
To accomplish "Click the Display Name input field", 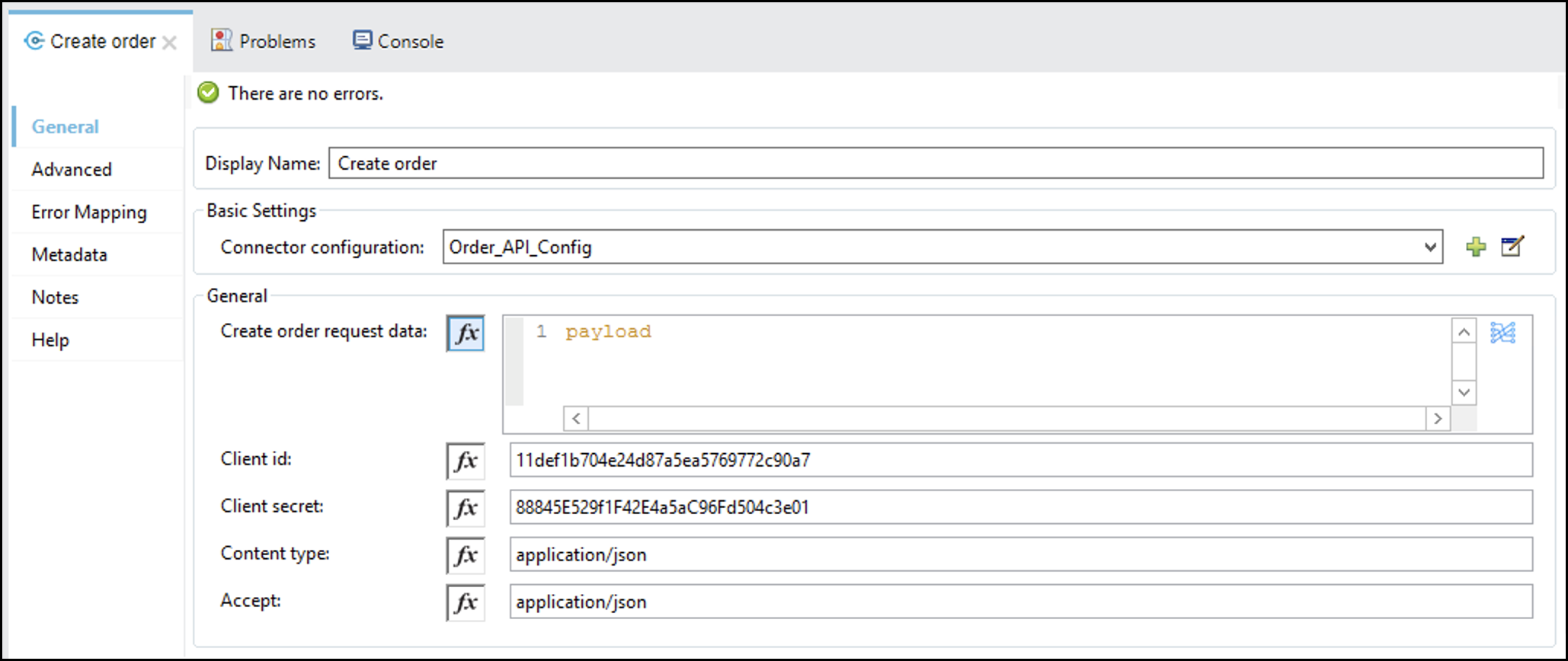I will pyautogui.click(x=936, y=163).
